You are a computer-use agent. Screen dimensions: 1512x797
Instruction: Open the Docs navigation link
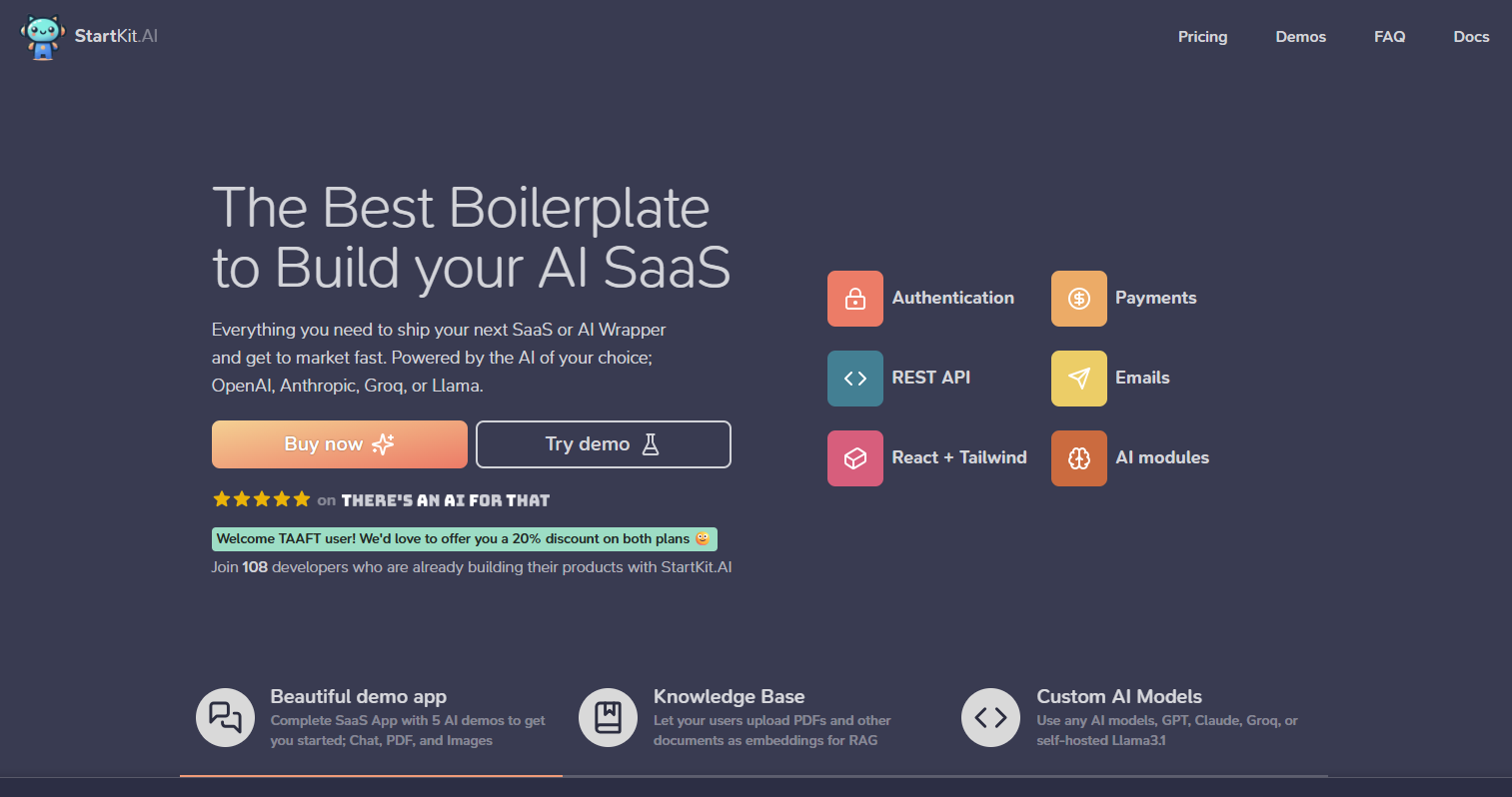pyautogui.click(x=1471, y=37)
